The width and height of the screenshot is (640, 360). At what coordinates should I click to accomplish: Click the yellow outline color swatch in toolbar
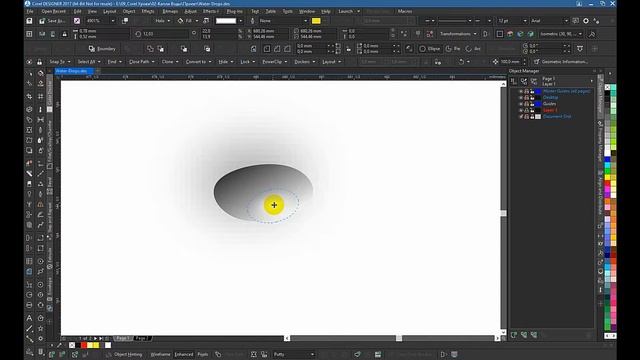(x=316, y=21)
